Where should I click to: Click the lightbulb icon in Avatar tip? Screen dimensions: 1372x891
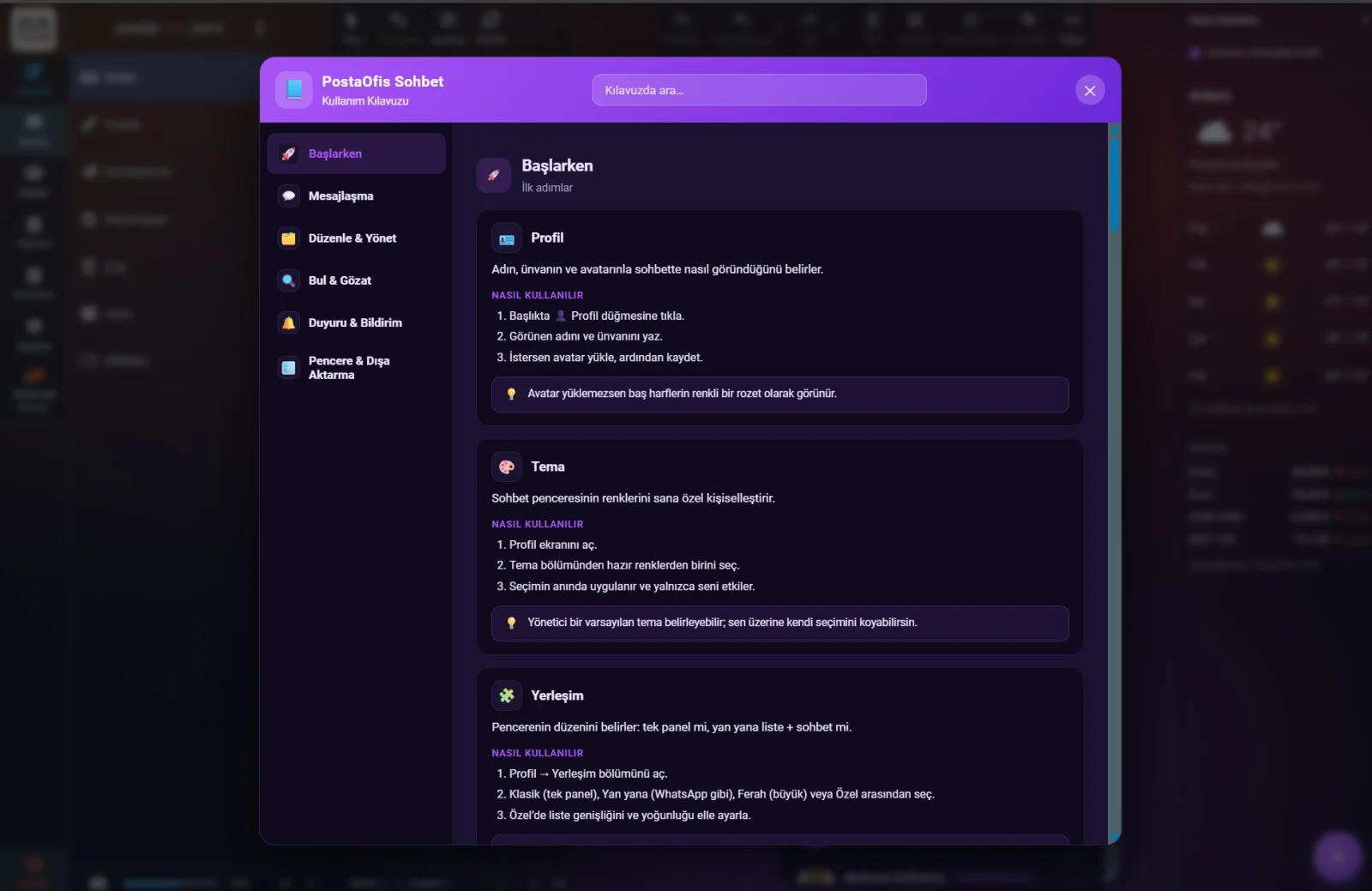512,394
